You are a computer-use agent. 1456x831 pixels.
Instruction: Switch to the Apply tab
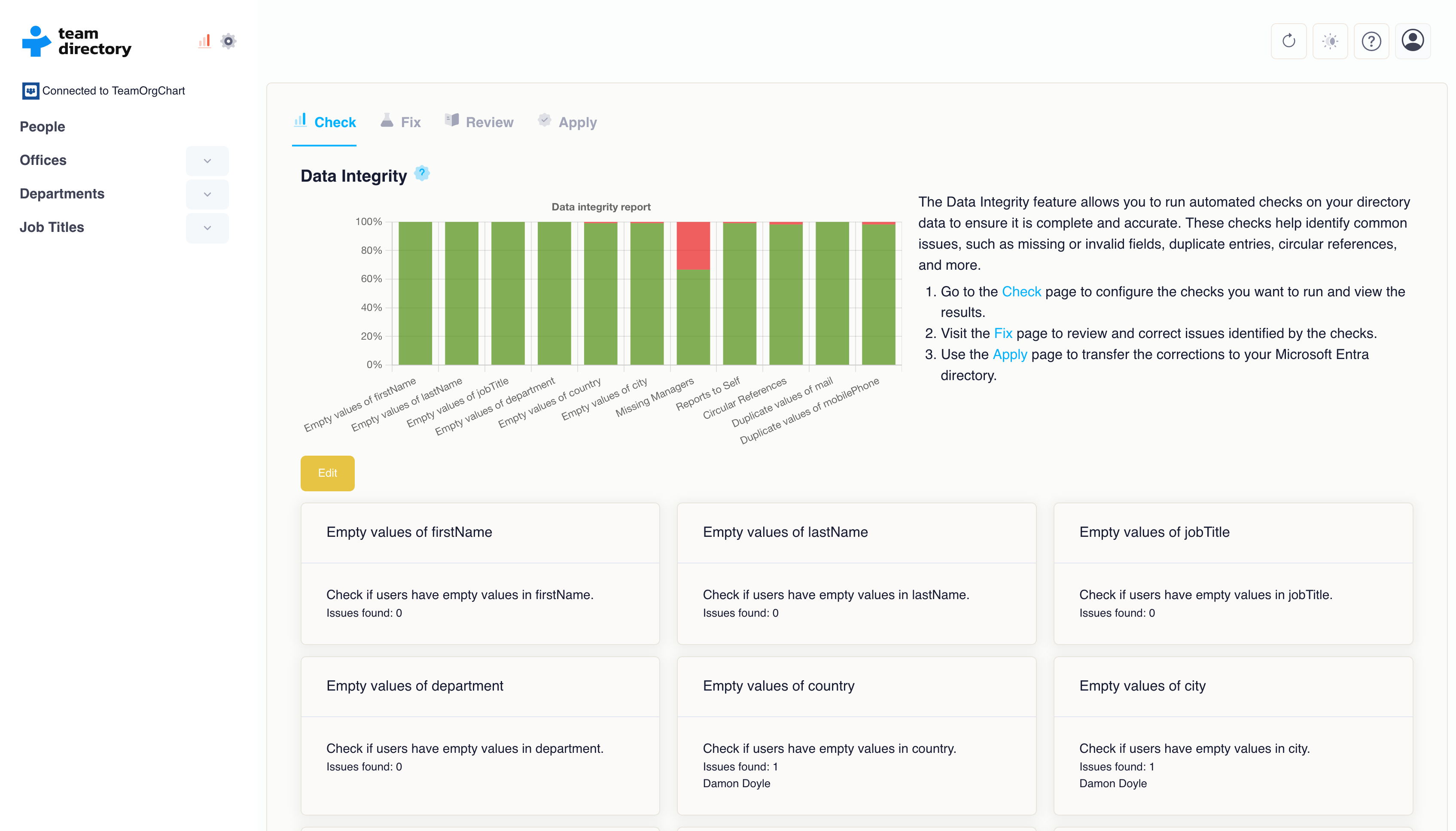[x=567, y=122]
